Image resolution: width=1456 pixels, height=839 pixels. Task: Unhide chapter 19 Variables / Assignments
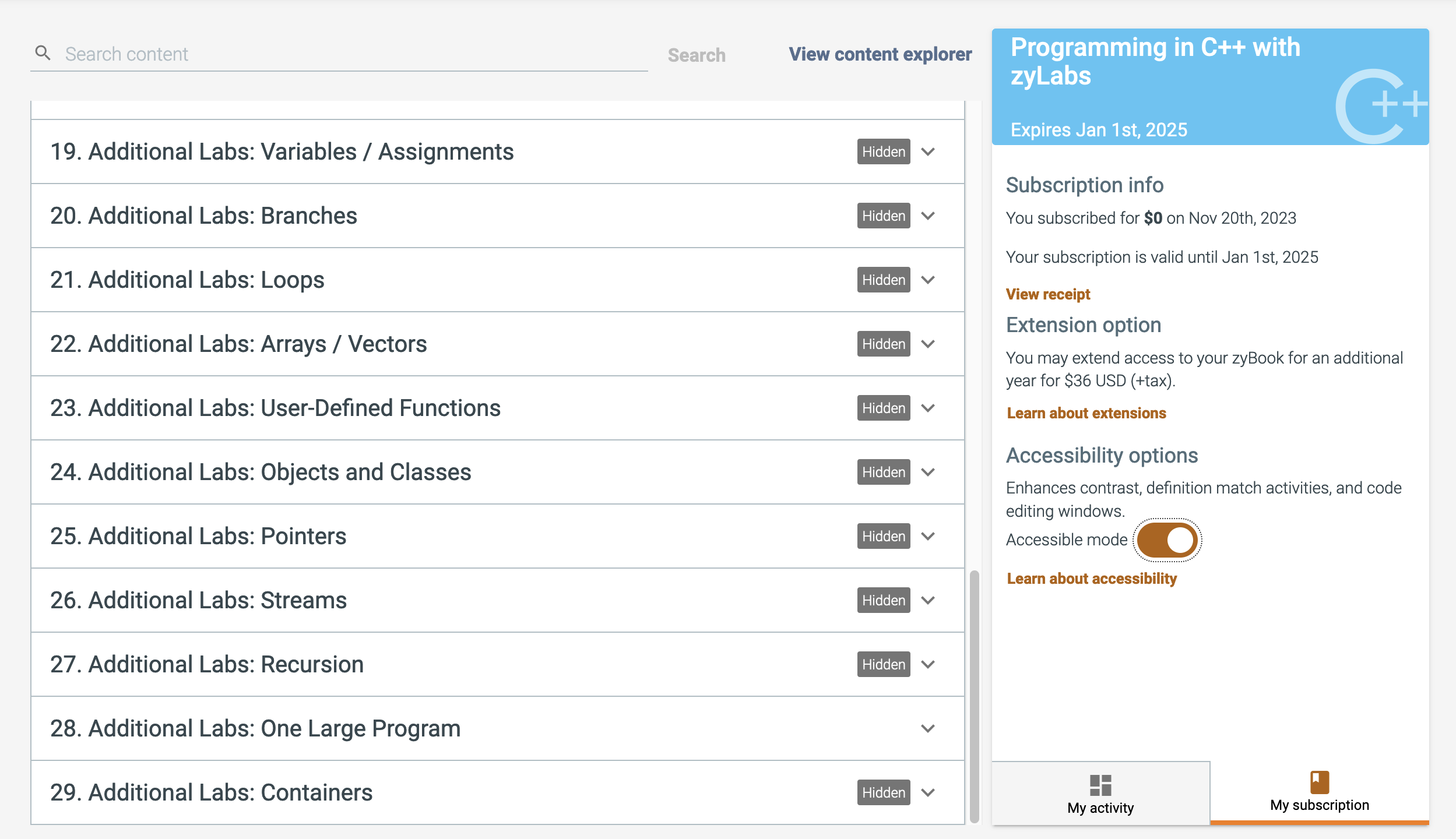(883, 151)
